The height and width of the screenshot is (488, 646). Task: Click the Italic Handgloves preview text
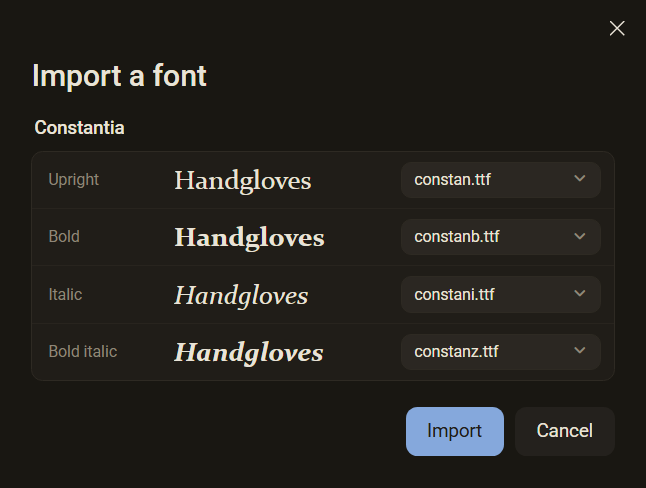click(x=241, y=296)
